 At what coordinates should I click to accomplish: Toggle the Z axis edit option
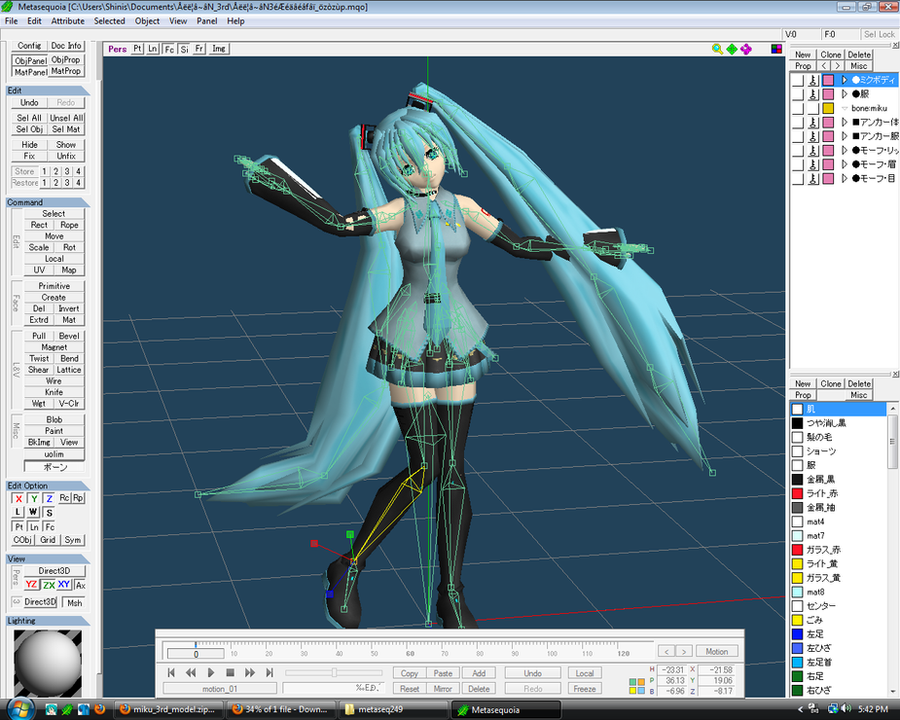[49, 498]
